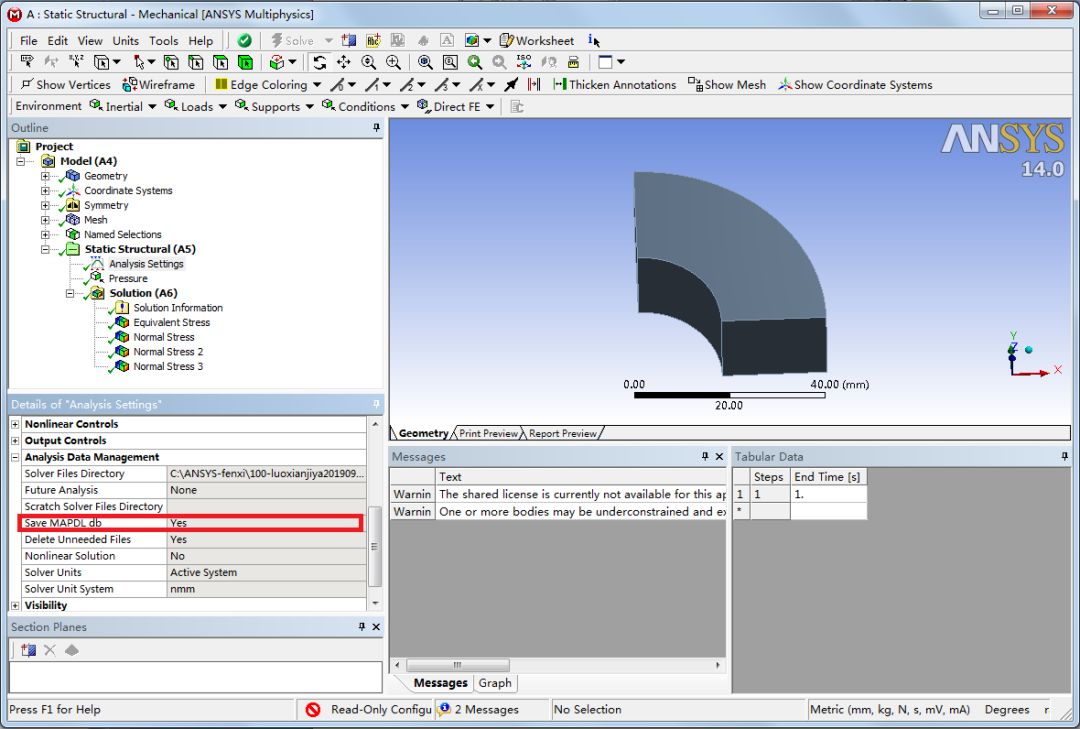Viewport: 1080px width, 729px height.
Task: Click the Rotate view tool
Action: pos(319,63)
